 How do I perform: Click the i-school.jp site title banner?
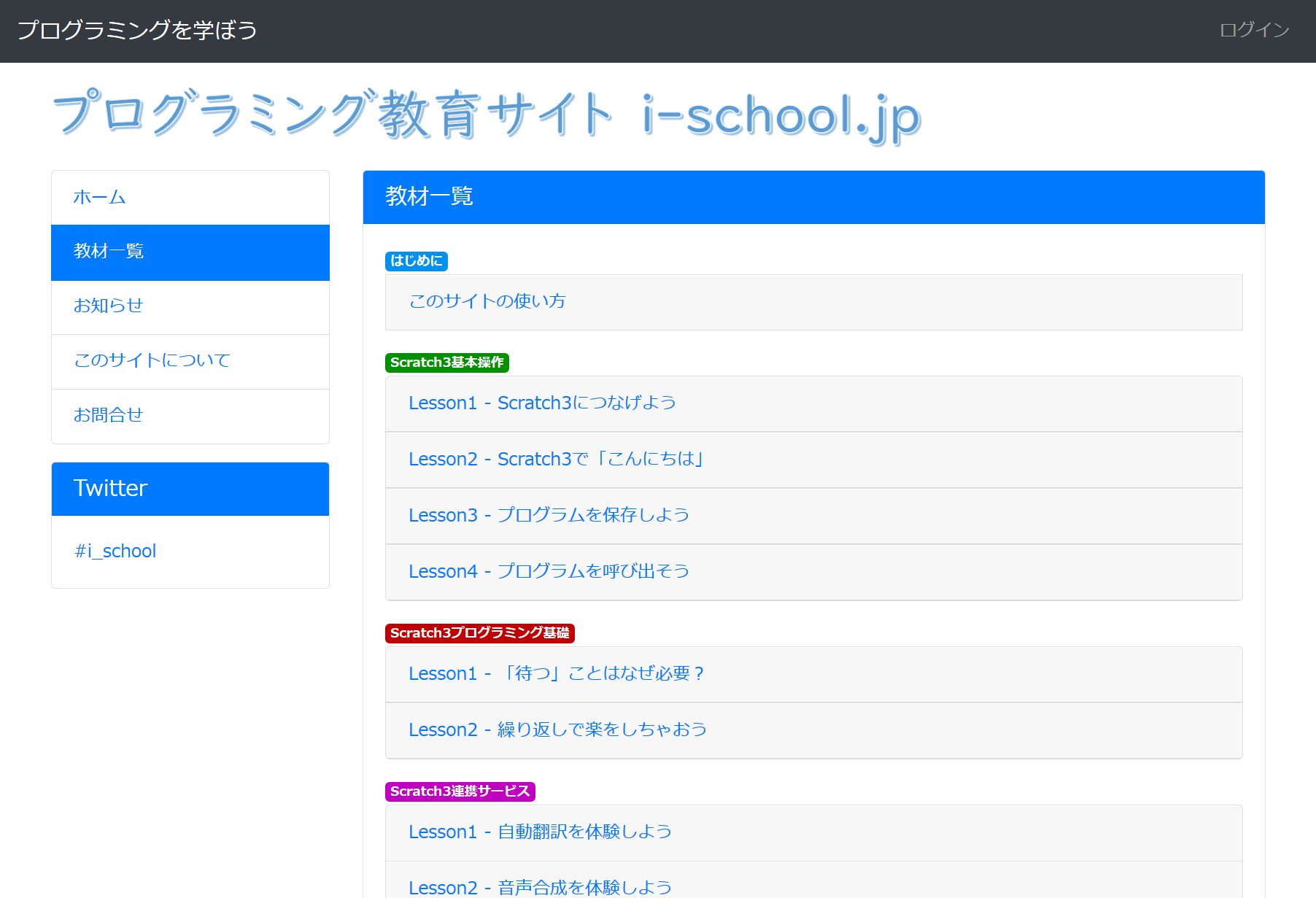tap(487, 115)
